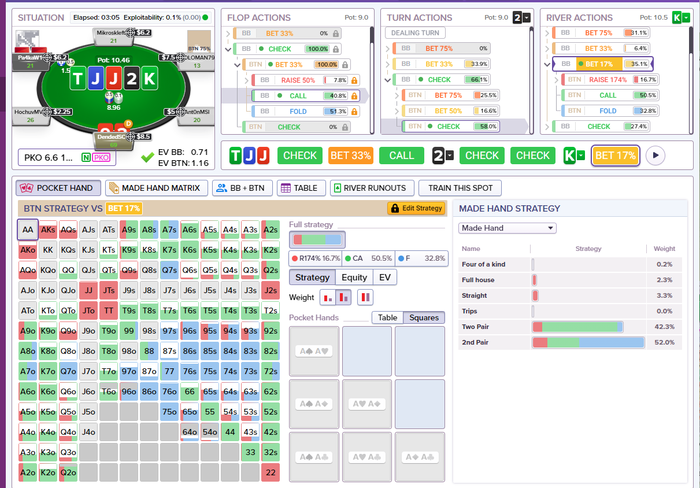Image resolution: width=700 pixels, height=488 pixels.
Task: Select the F 32.8% action filter
Action: click(421, 258)
